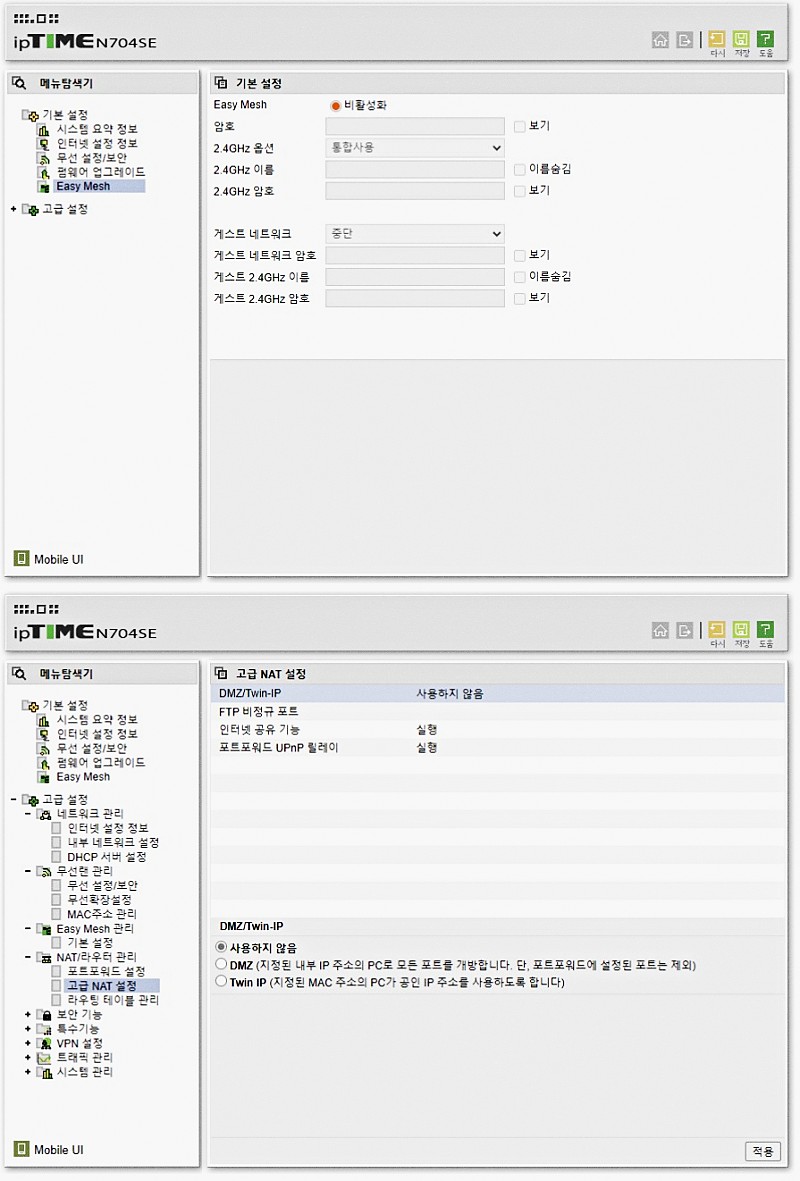Click the 무선랜 관리 wireless icon
800x1181 pixels.
tap(44, 871)
